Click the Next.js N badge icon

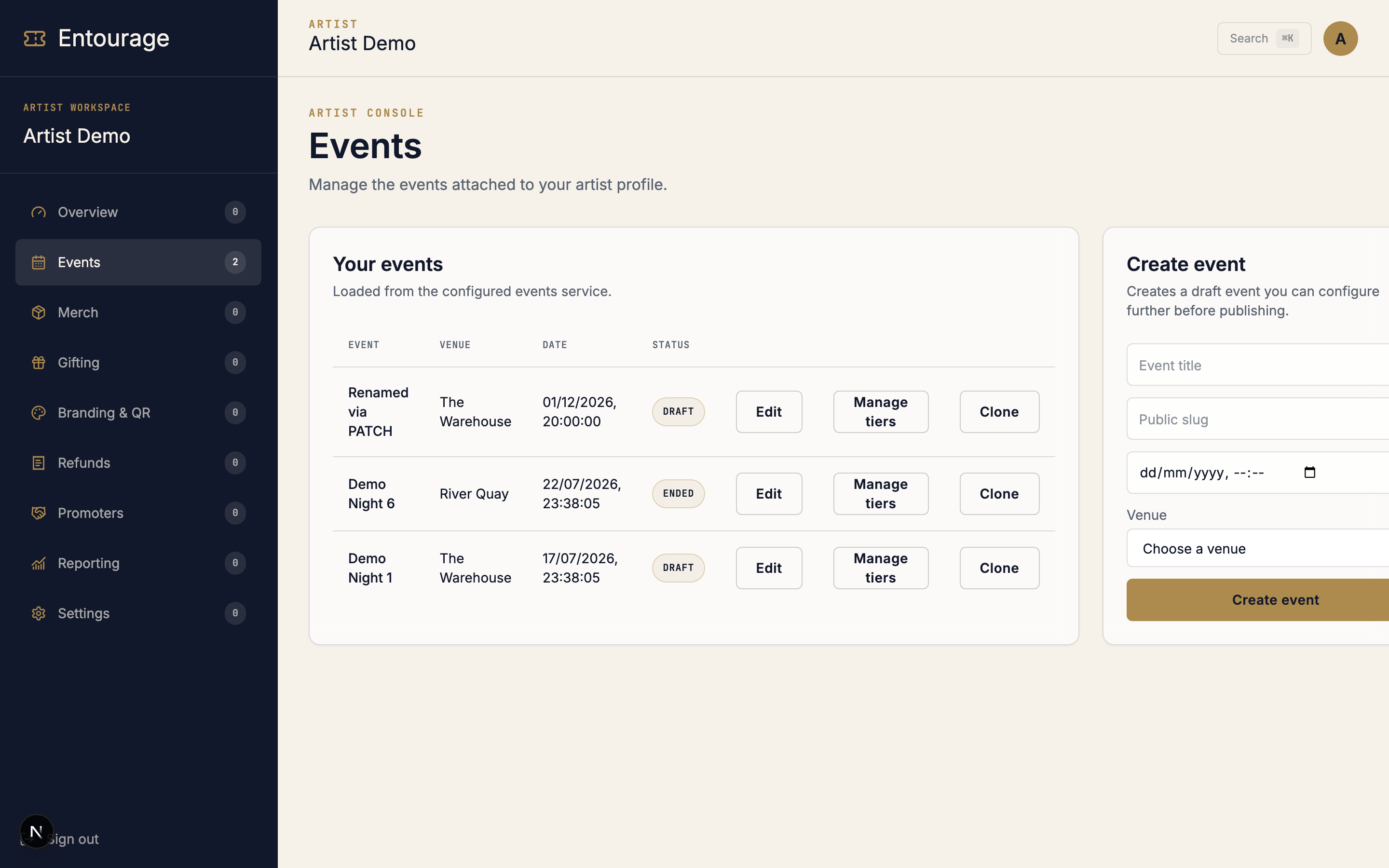click(36, 831)
